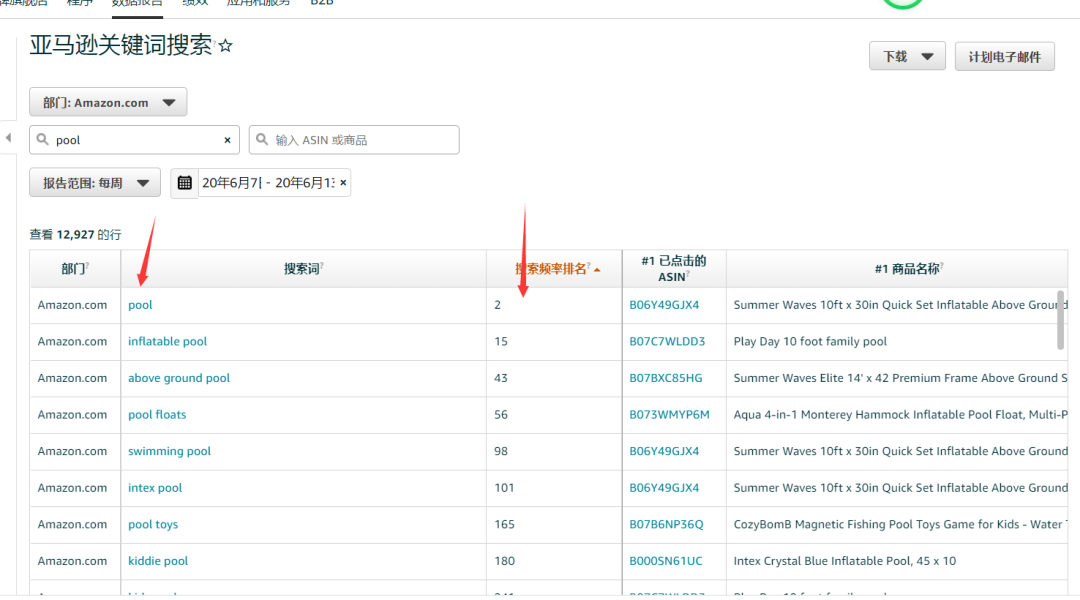
Task: Open the calendar date picker icon
Action: 184,183
